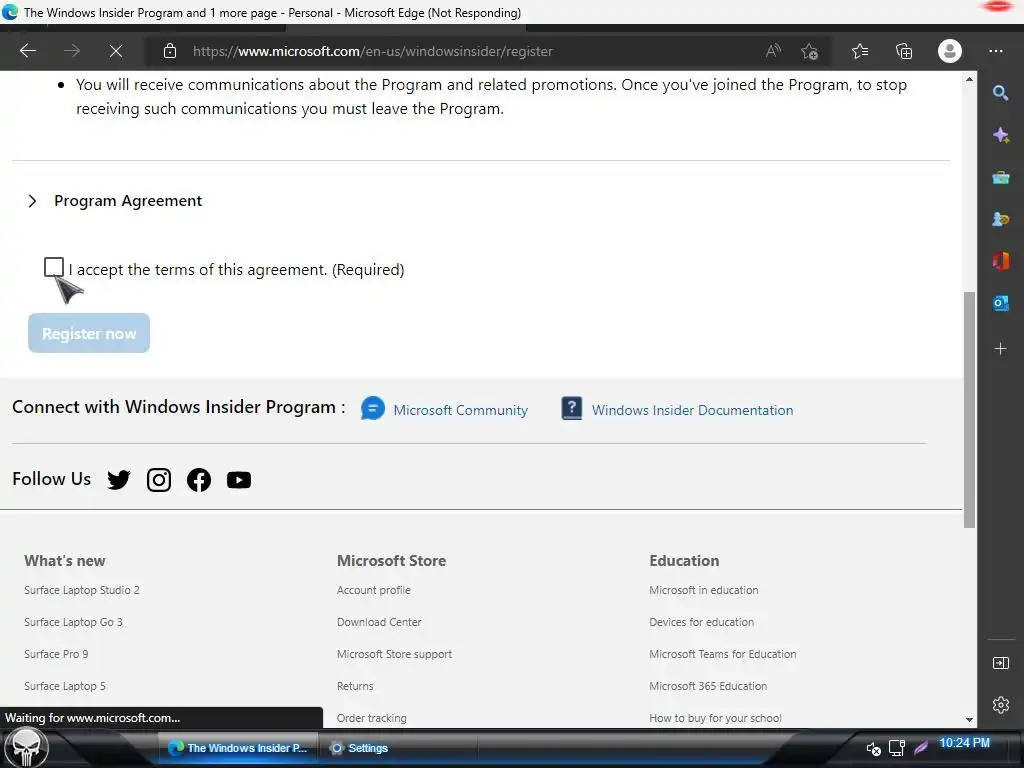Go back with the browser back arrow
The width and height of the screenshot is (1024, 768).
tap(28, 51)
